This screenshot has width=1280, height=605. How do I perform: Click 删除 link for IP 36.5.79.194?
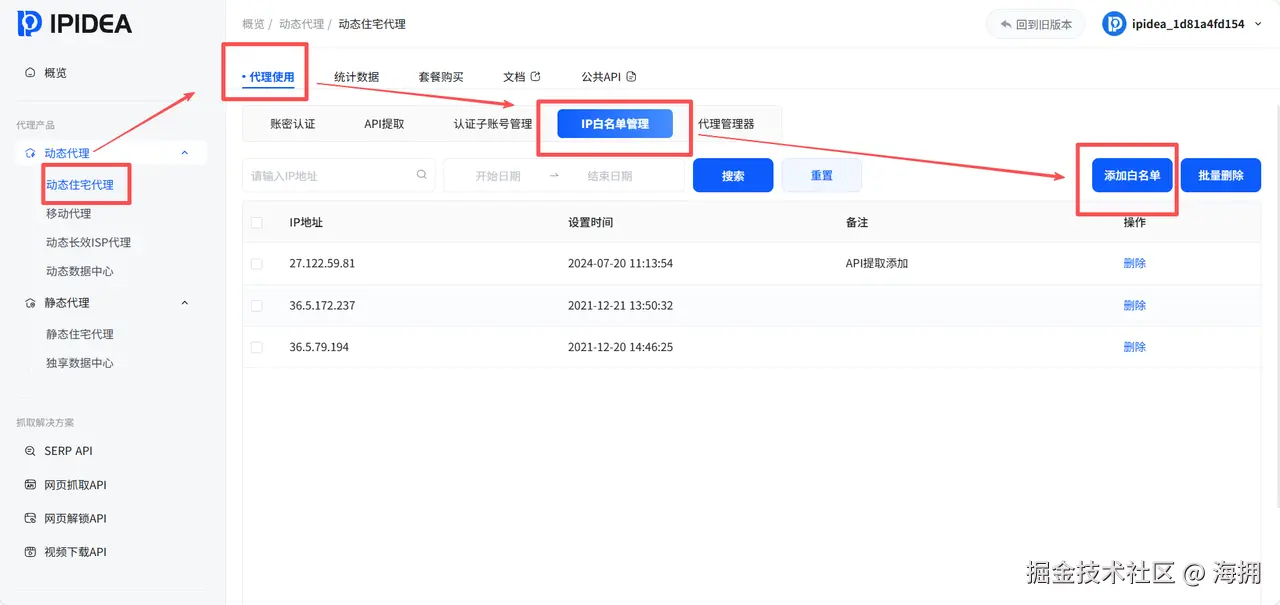[1134, 346]
